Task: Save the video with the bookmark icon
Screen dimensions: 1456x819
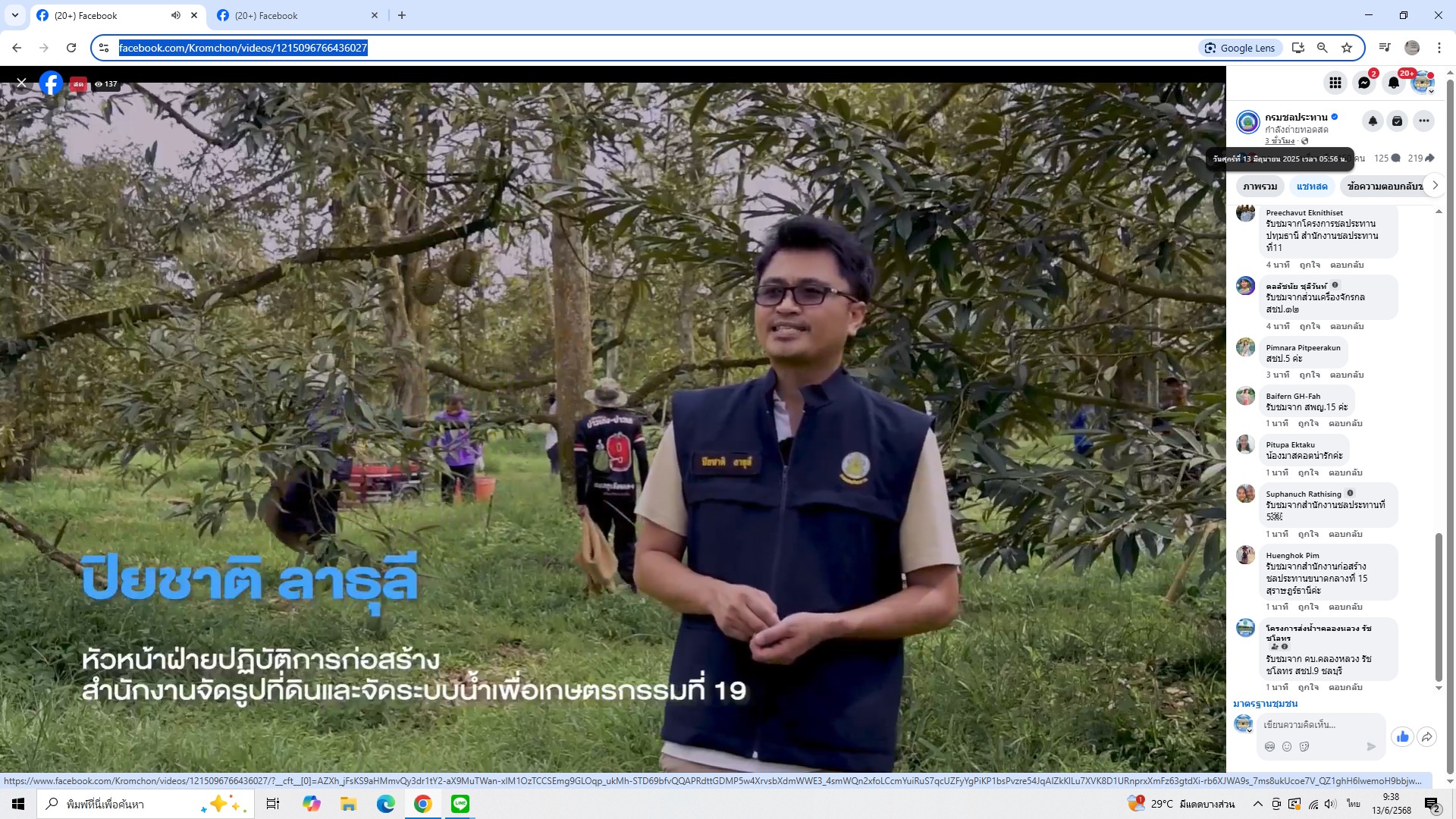Action: pos(1397,121)
